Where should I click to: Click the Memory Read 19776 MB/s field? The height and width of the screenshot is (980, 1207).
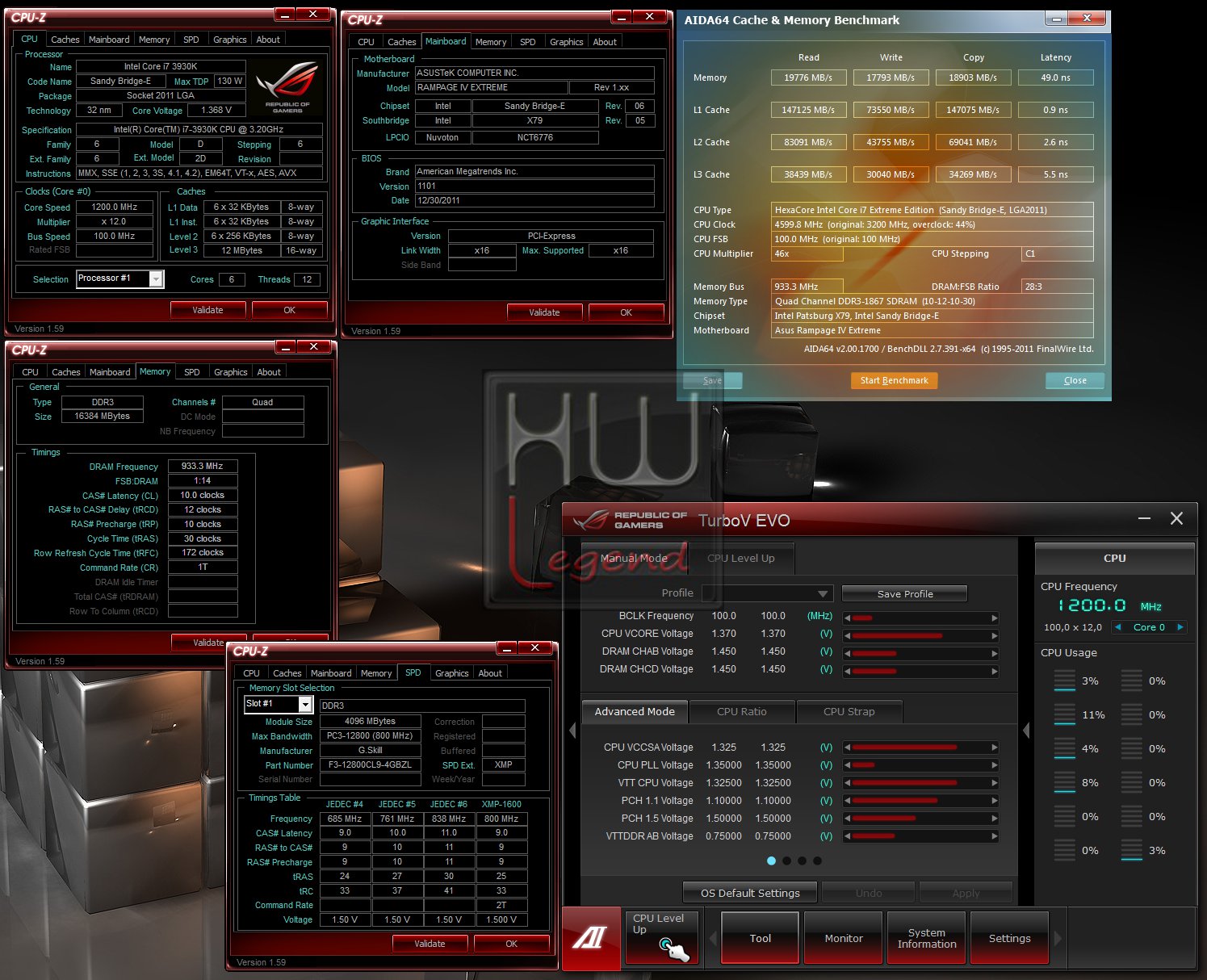[808, 77]
